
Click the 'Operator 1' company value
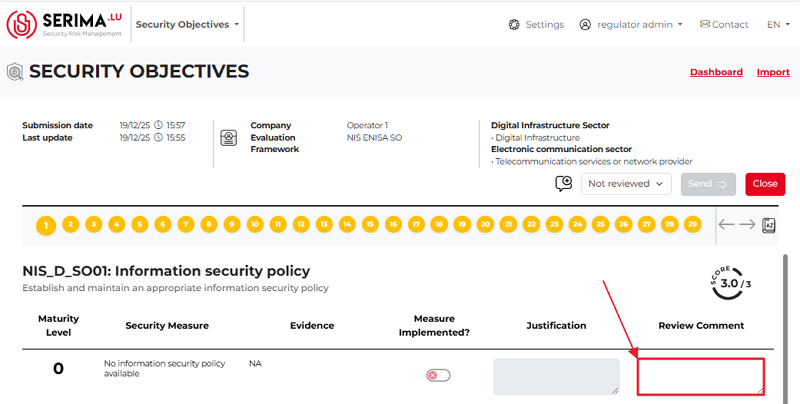[x=367, y=125]
